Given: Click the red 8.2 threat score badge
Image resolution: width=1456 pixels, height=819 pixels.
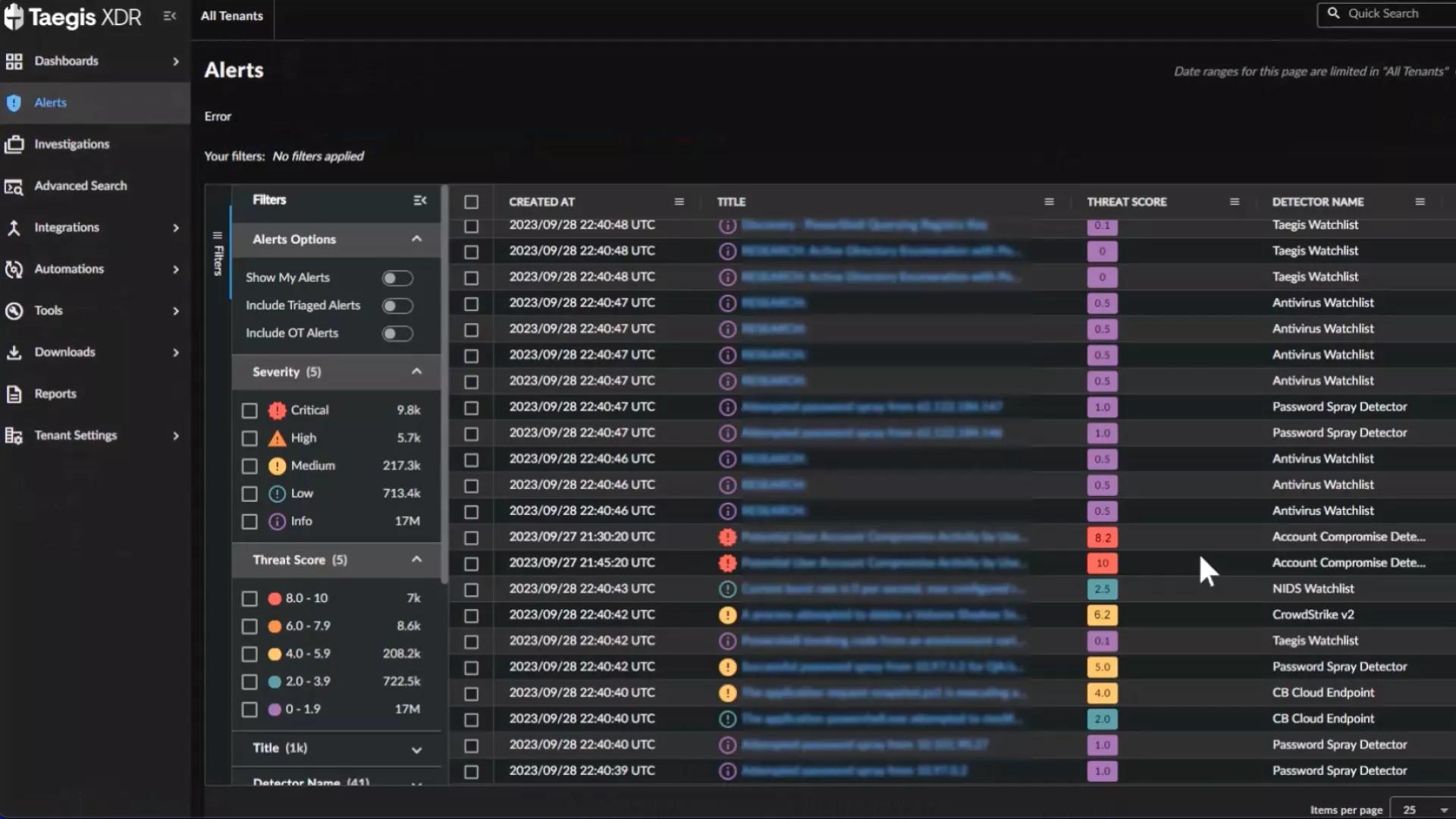Looking at the screenshot, I should pos(1102,538).
